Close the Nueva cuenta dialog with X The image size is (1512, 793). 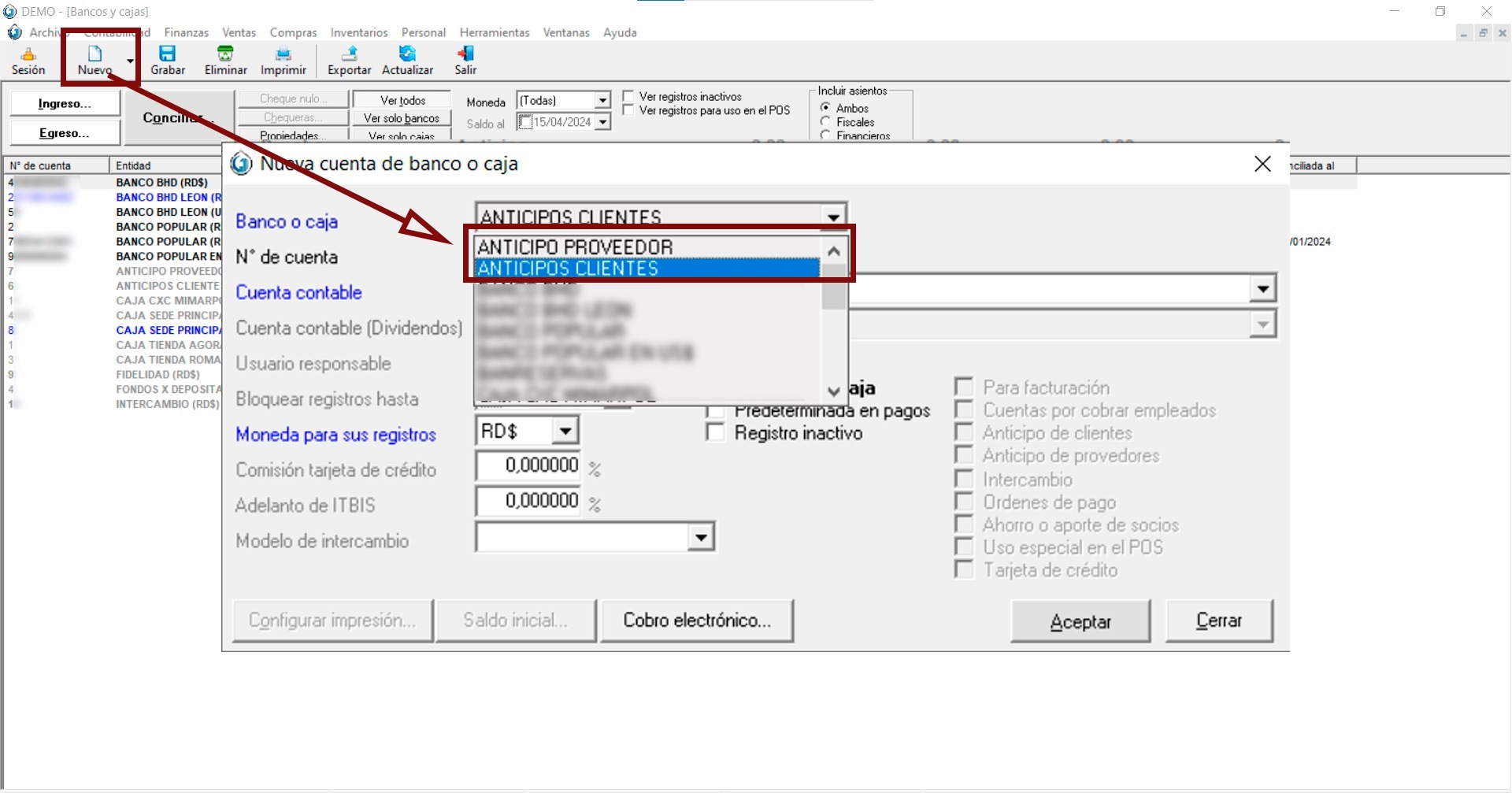1262,164
